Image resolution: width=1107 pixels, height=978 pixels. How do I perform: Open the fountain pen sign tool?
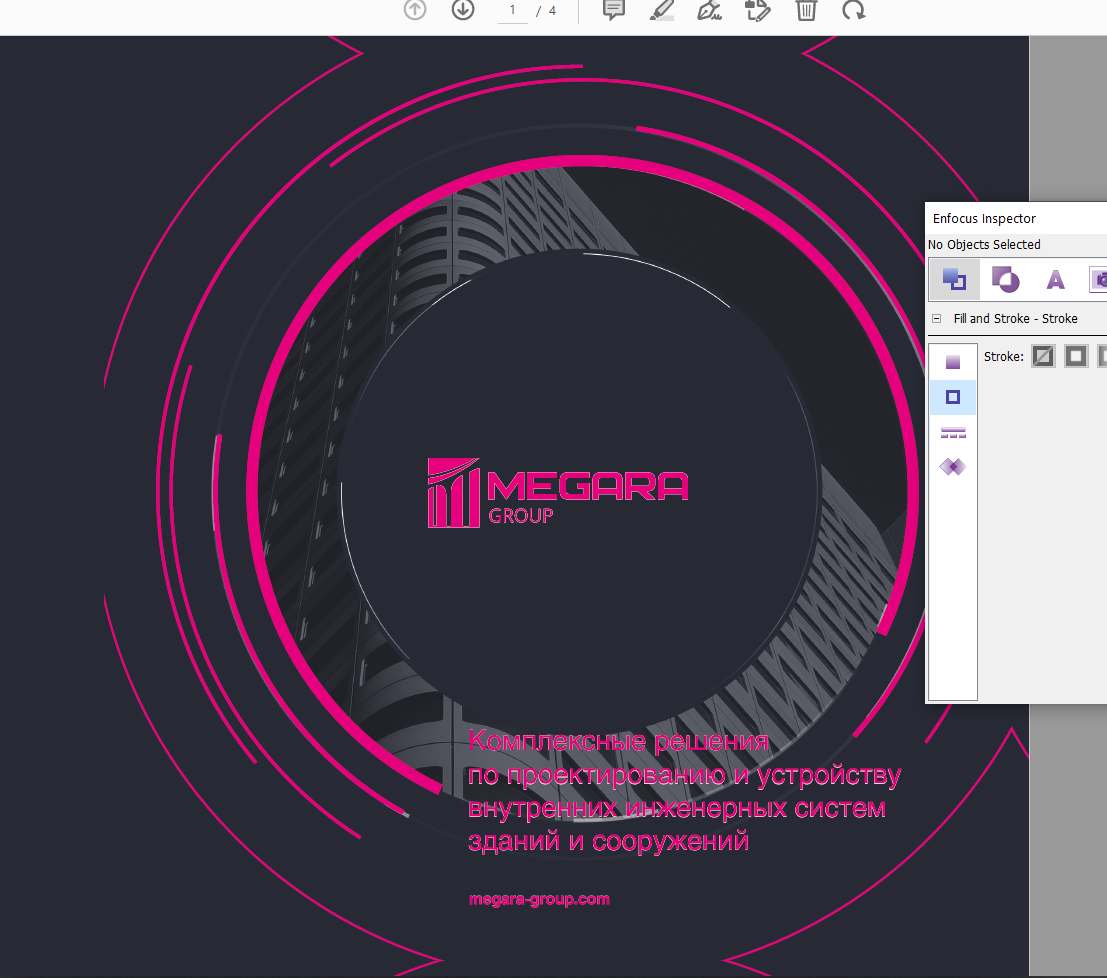tap(710, 10)
